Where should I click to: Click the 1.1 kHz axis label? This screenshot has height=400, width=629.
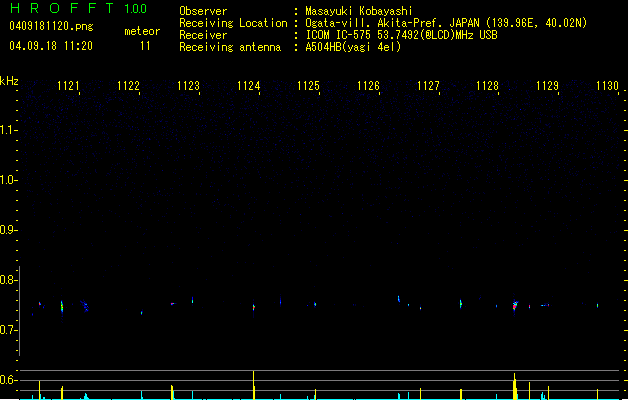click(x=8, y=130)
